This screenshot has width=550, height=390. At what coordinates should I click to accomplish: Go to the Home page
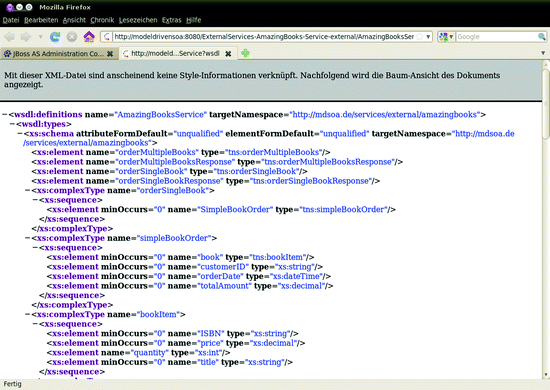[x=89, y=36]
